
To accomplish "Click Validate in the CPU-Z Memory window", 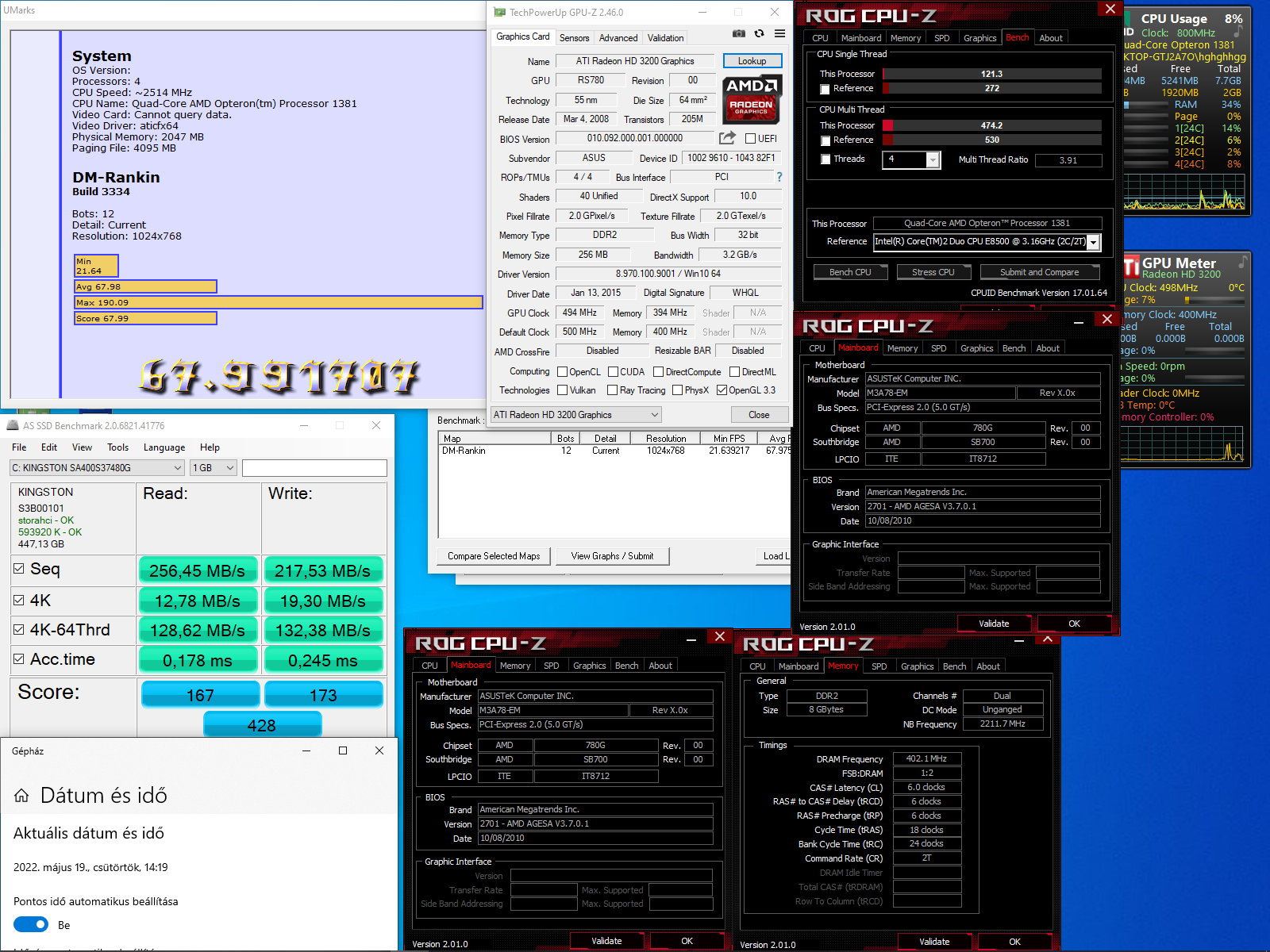I will (x=934, y=942).
